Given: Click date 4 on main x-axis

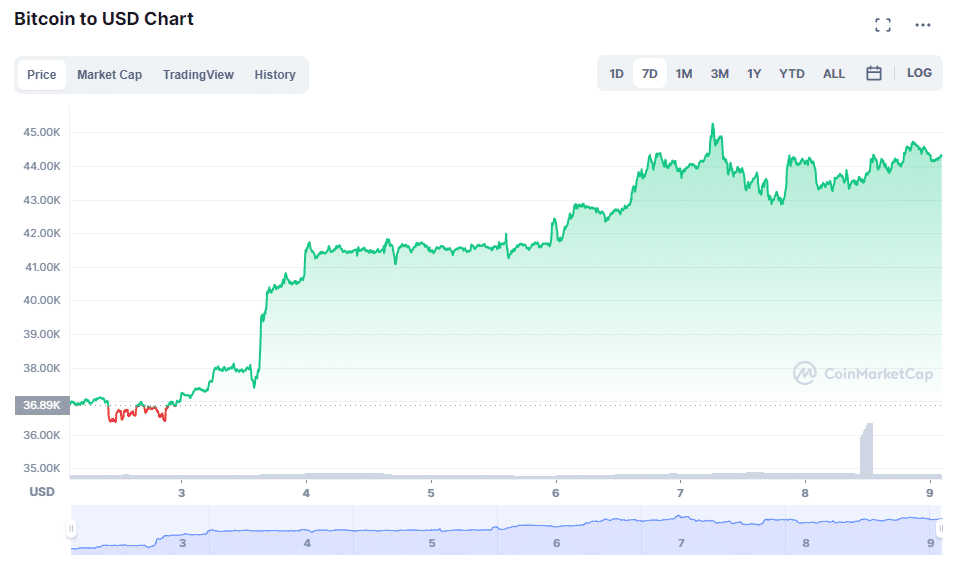Looking at the screenshot, I should [x=306, y=493].
